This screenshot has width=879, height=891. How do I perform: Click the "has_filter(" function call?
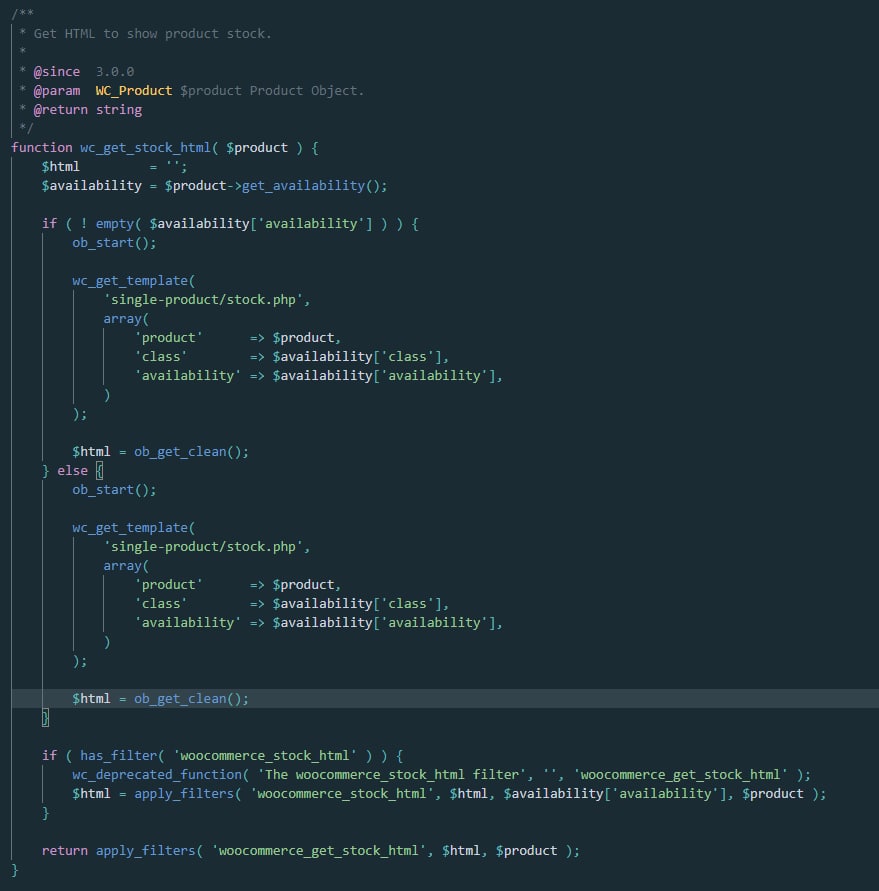click(122, 756)
